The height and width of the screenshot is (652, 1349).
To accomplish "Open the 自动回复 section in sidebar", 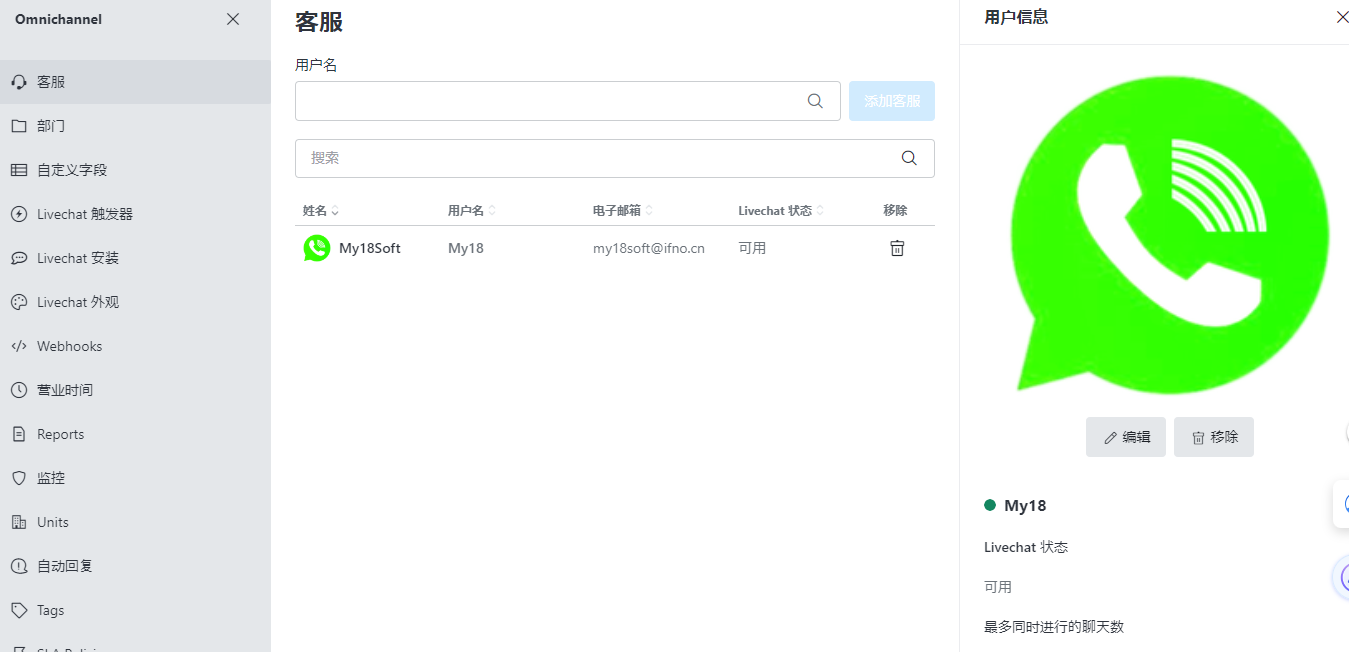I will point(135,566).
